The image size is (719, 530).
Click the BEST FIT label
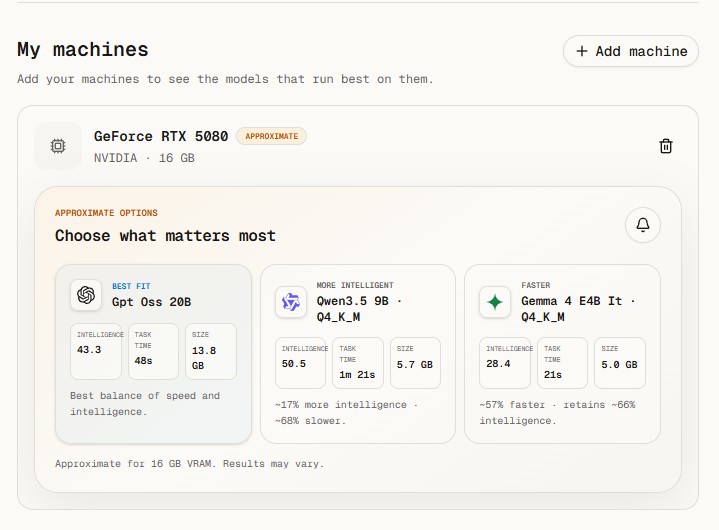131,286
